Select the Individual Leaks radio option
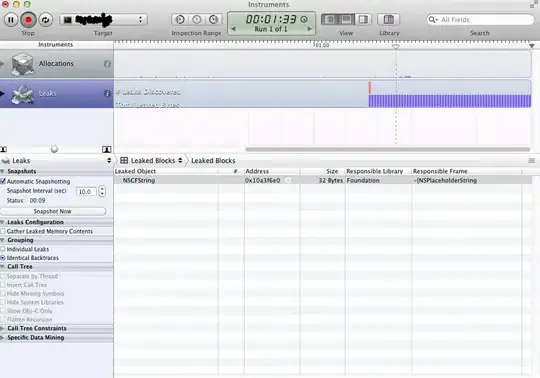This screenshot has height=378, width=540. 3,249
